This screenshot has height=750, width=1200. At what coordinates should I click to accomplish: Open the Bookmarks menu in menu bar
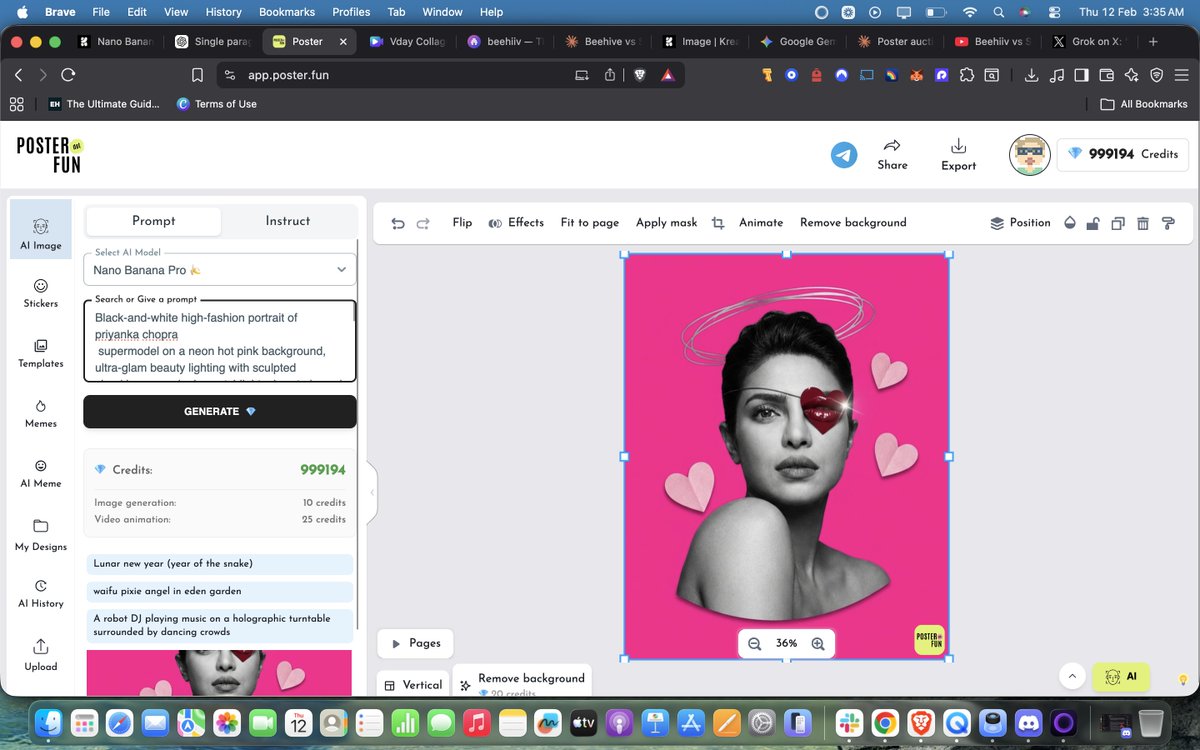tap(287, 12)
